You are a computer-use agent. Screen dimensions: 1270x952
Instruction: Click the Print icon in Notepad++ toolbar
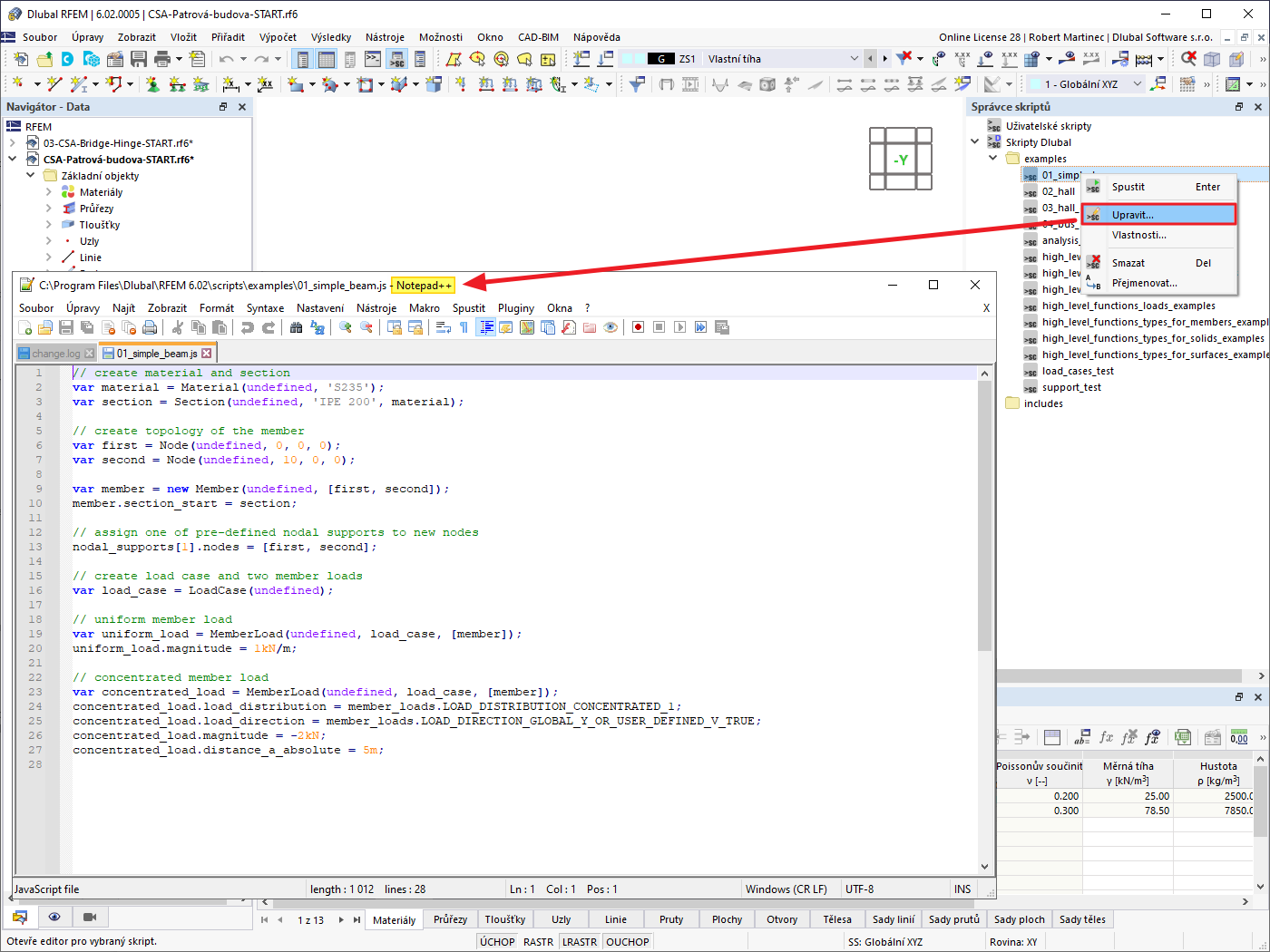[x=150, y=327]
